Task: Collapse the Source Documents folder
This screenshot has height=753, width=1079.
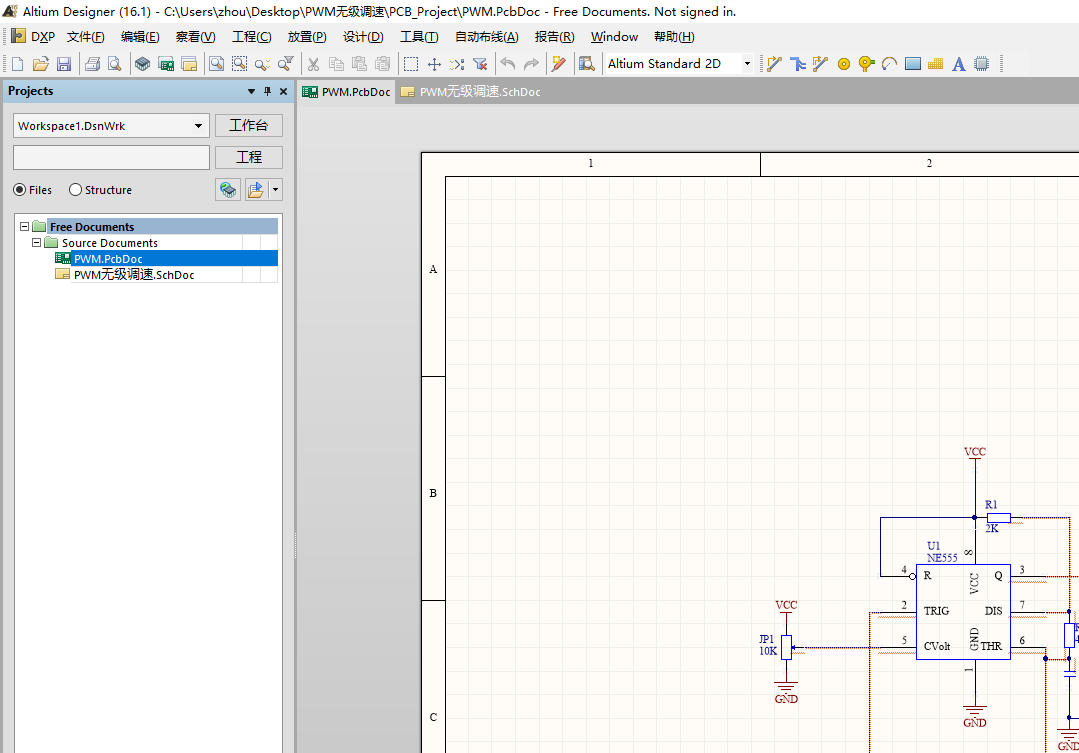Action: tap(36, 242)
